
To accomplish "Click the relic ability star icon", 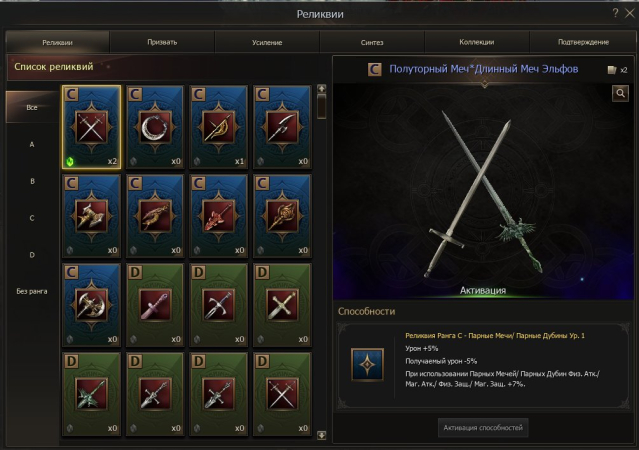I will [367, 364].
